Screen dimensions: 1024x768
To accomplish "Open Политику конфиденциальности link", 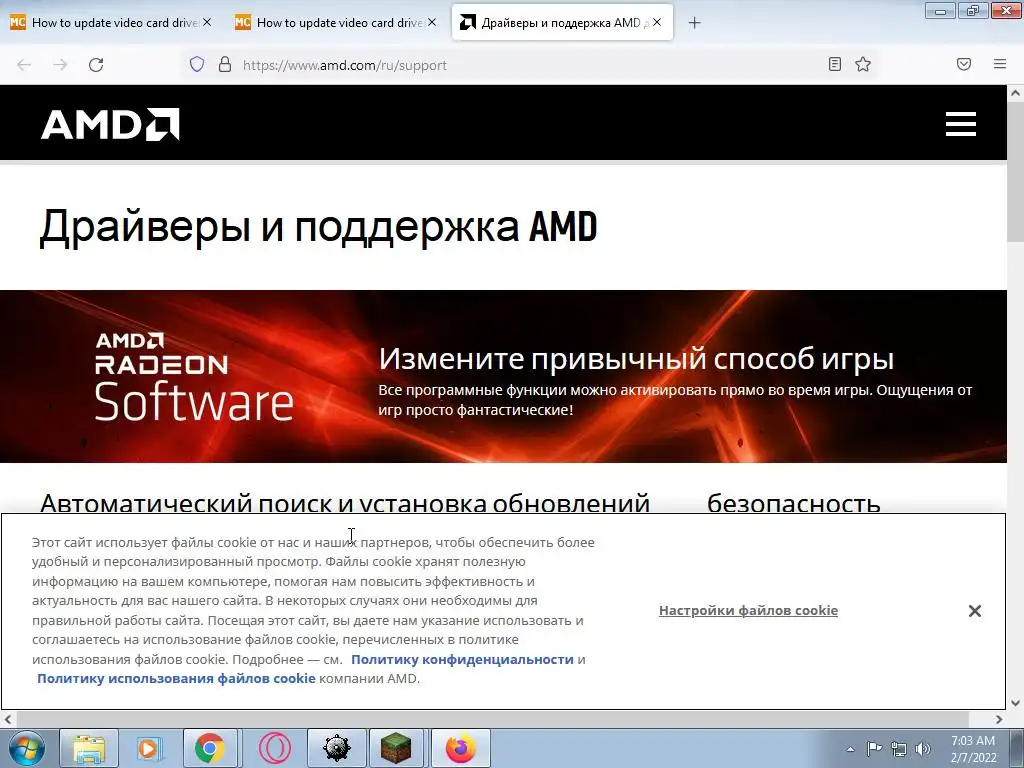I will pyautogui.click(x=462, y=660).
